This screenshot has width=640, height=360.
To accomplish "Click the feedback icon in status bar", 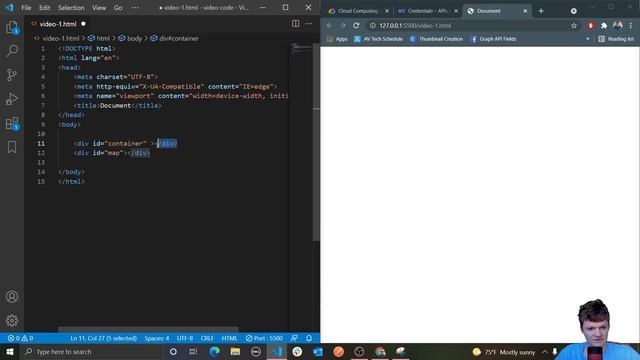I will click(x=294, y=338).
